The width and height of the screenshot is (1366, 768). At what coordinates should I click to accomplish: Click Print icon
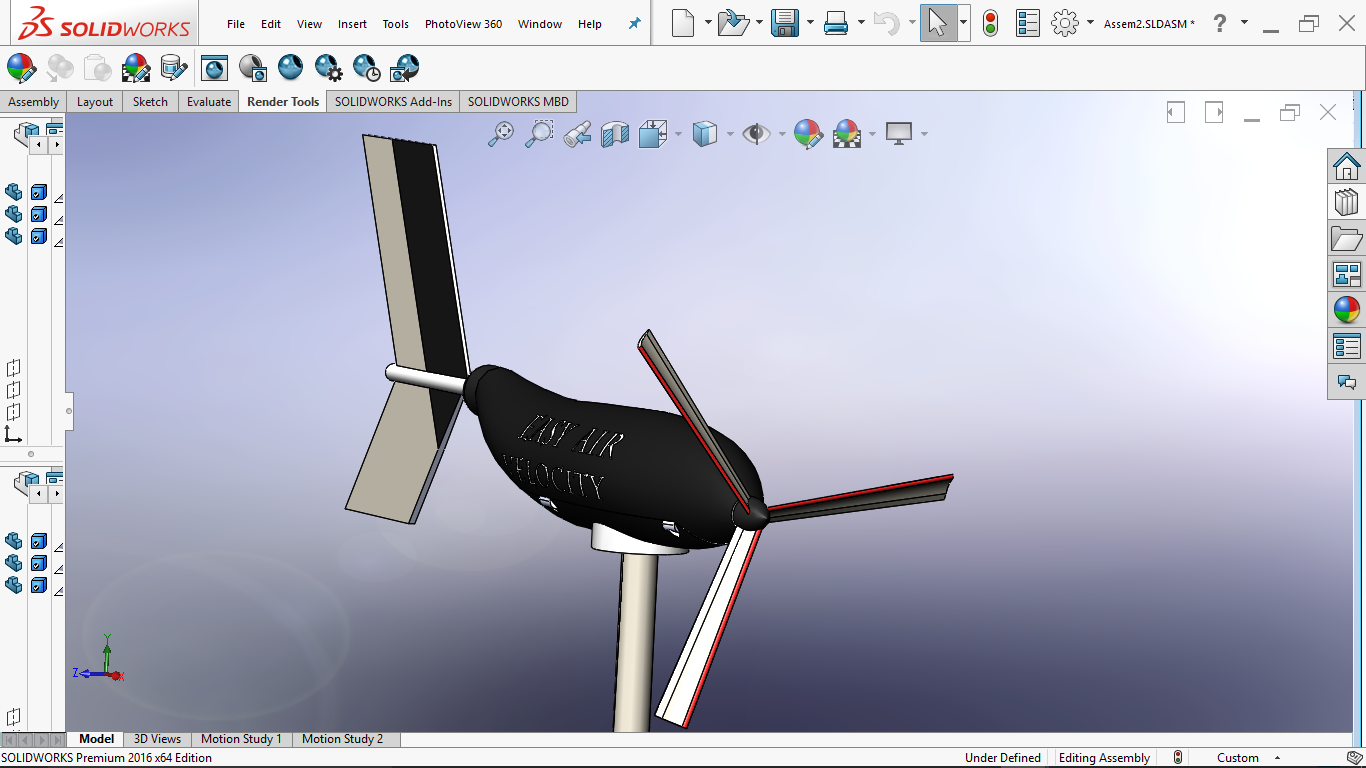836,23
